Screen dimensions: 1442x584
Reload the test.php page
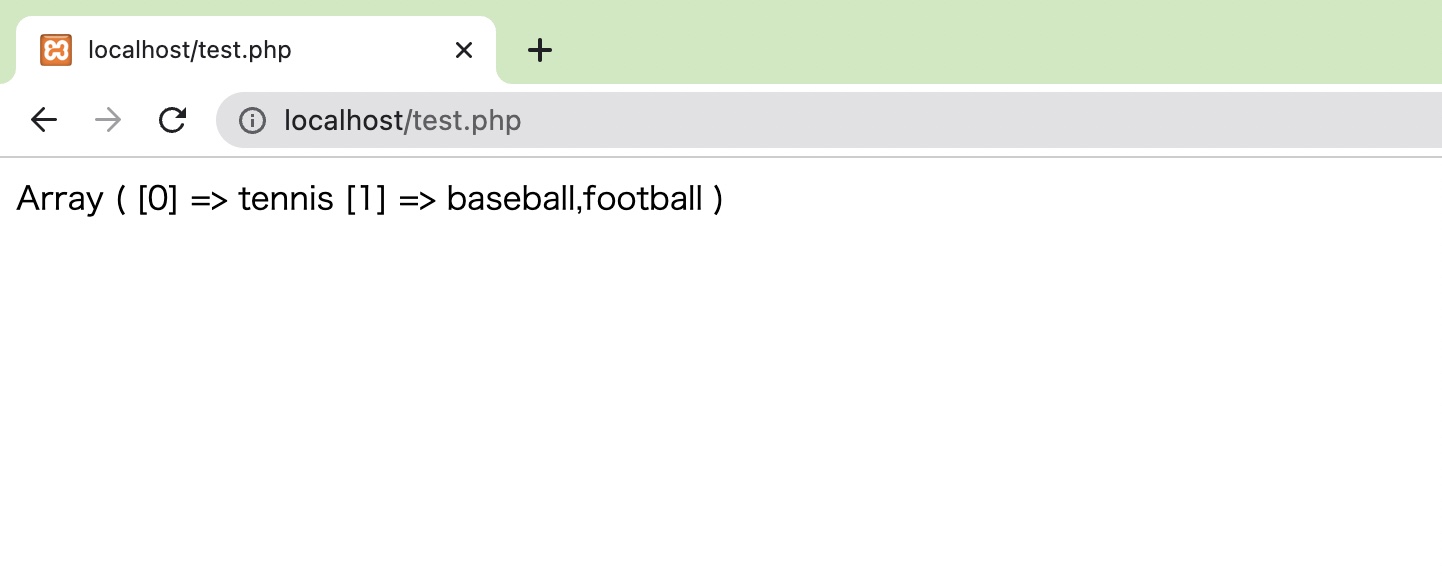point(172,120)
